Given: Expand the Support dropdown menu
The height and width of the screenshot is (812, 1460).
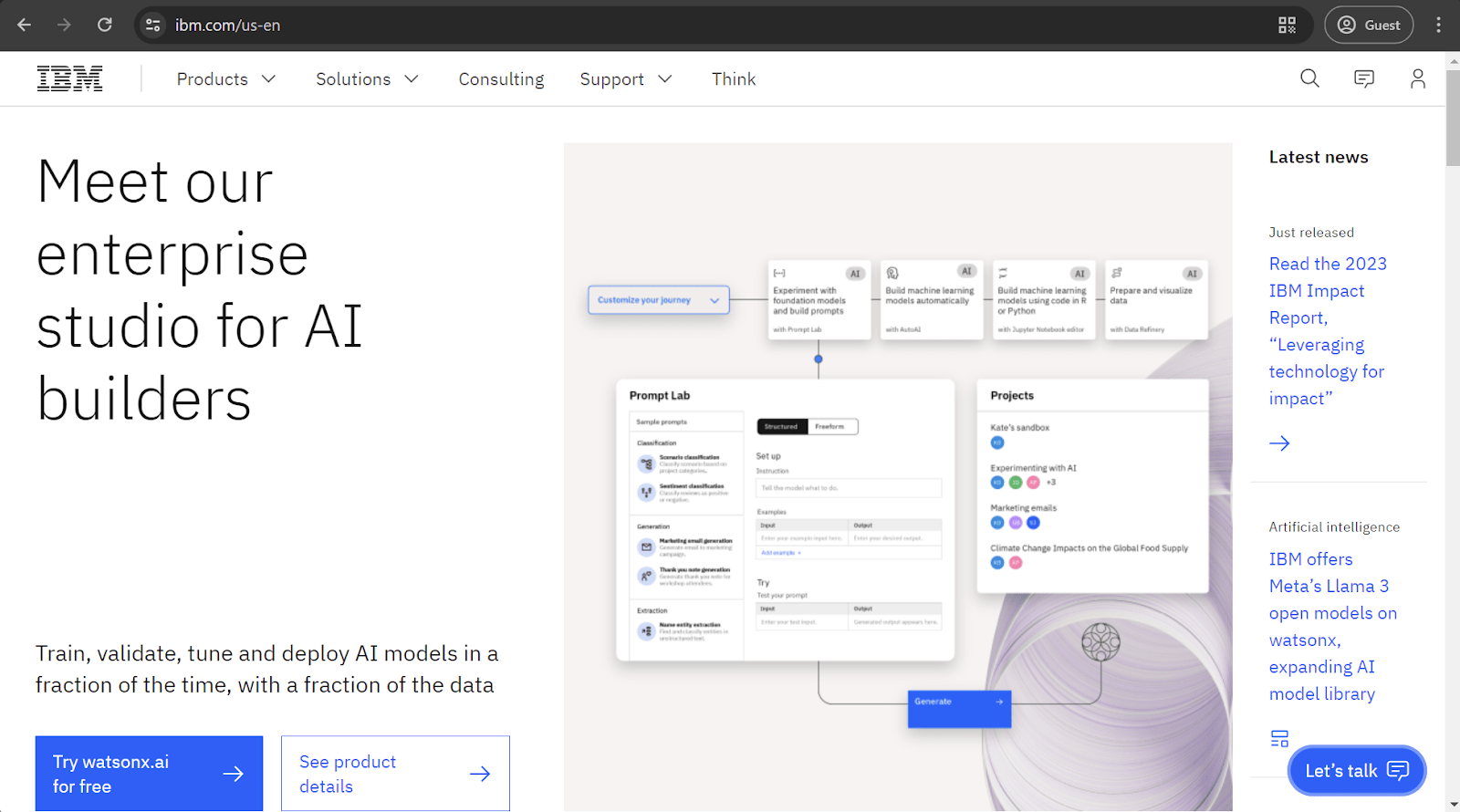Looking at the screenshot, I should [626, 79].
